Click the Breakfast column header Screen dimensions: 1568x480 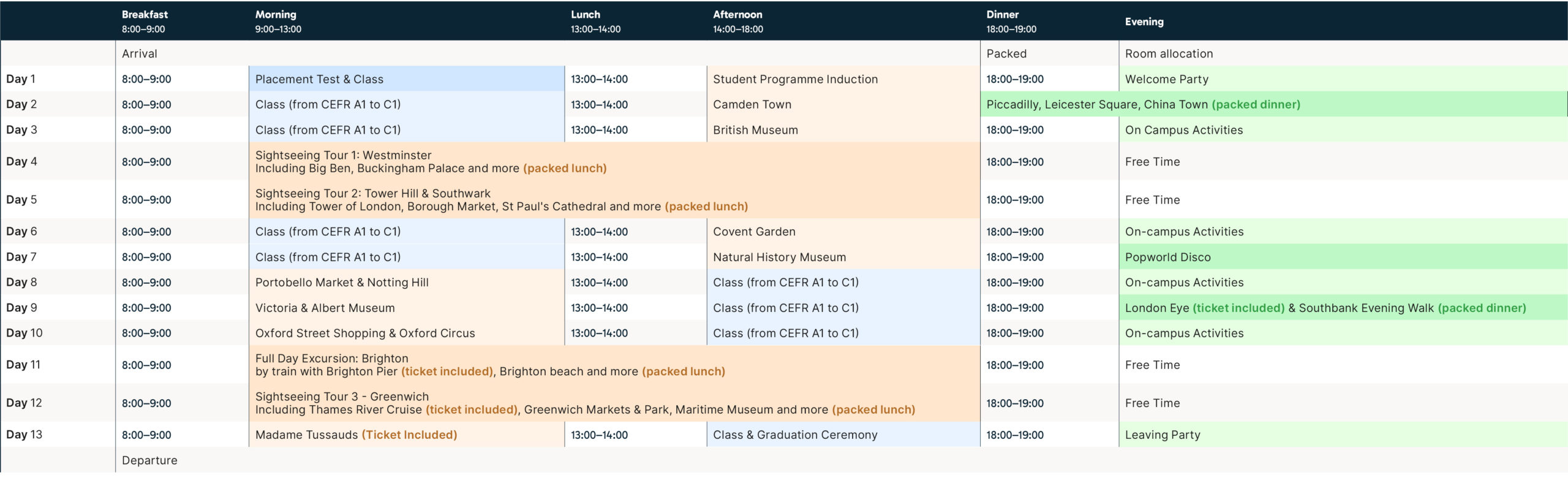(145, 21)
